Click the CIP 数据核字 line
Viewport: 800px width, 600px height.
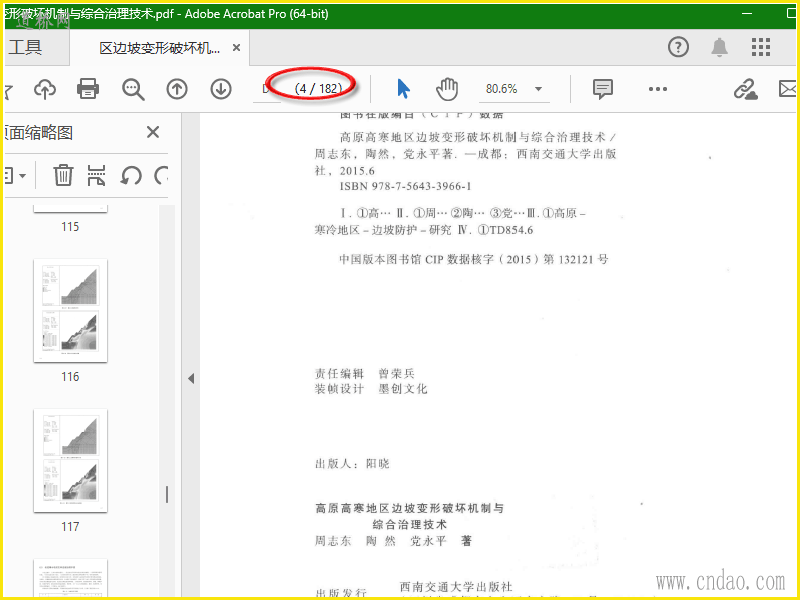click(x=474, y=259)
